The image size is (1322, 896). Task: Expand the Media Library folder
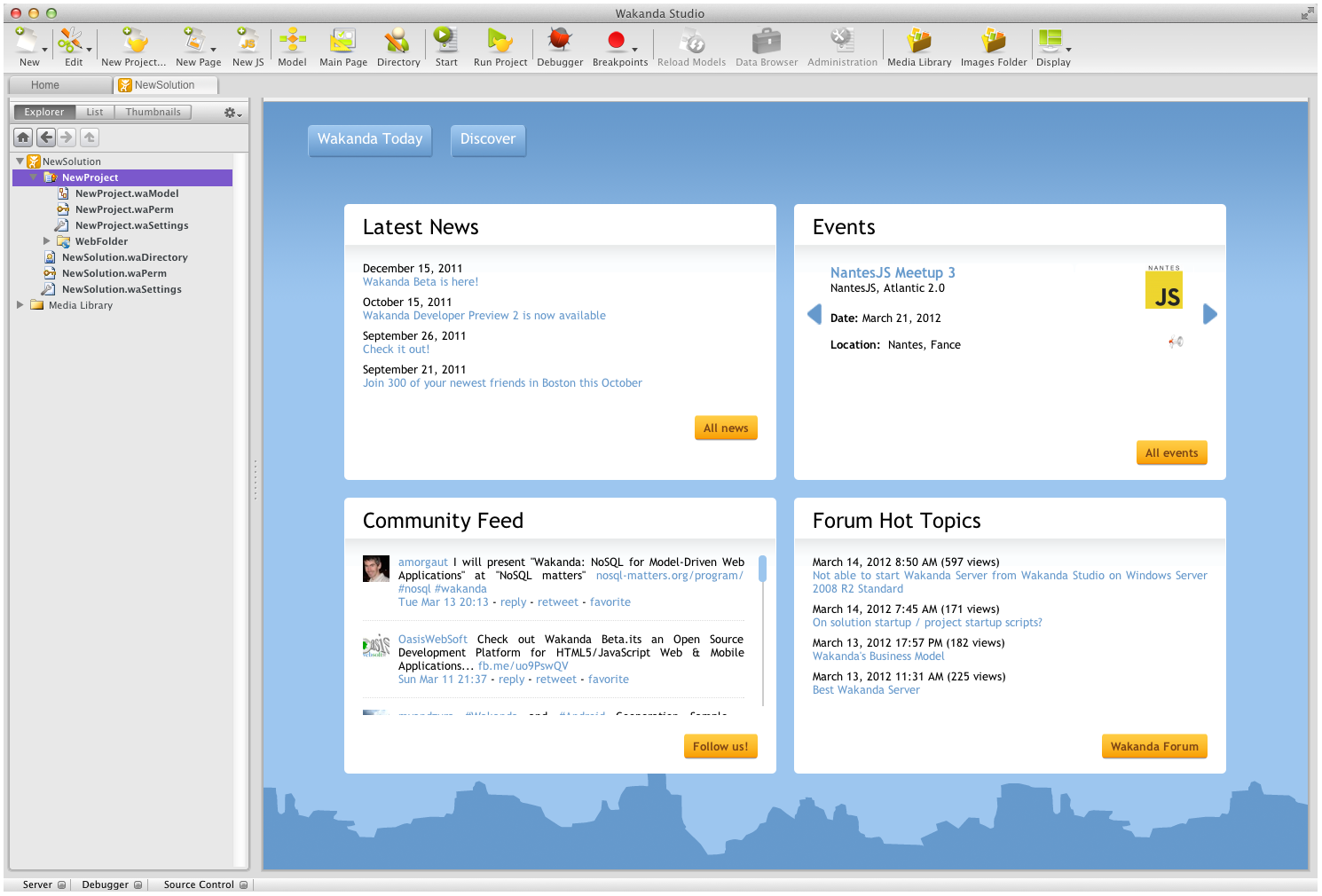point(20,305)
